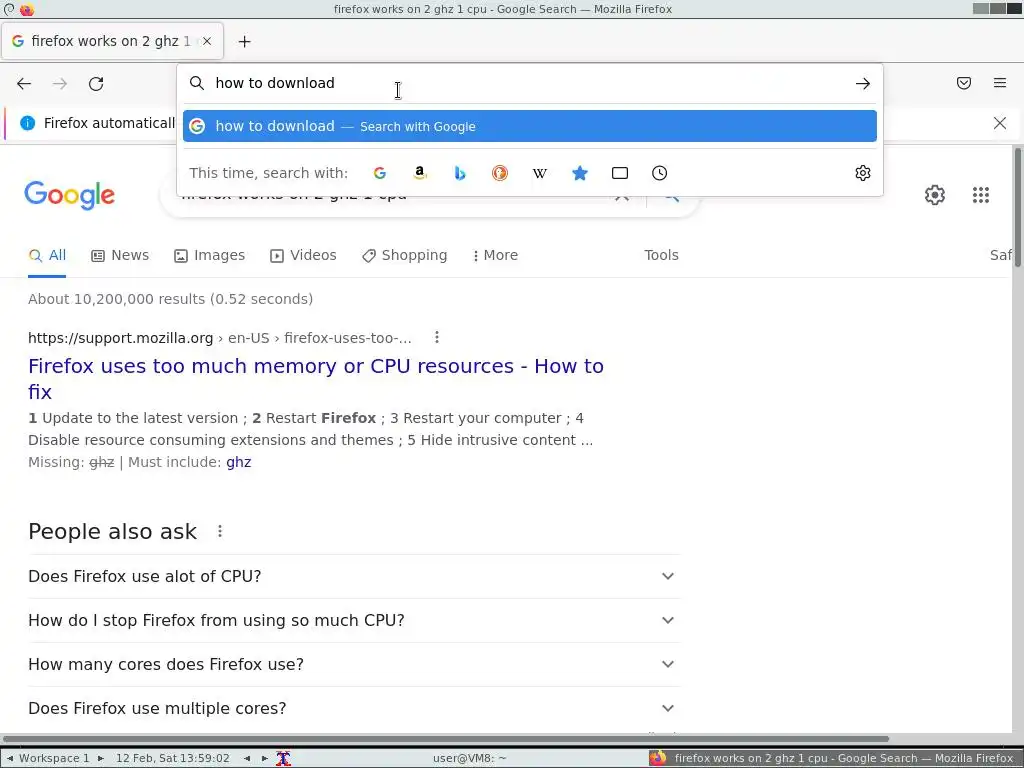1024x768 pixels.
Task: Open Google quick settings gear
Action: (935, 195)
